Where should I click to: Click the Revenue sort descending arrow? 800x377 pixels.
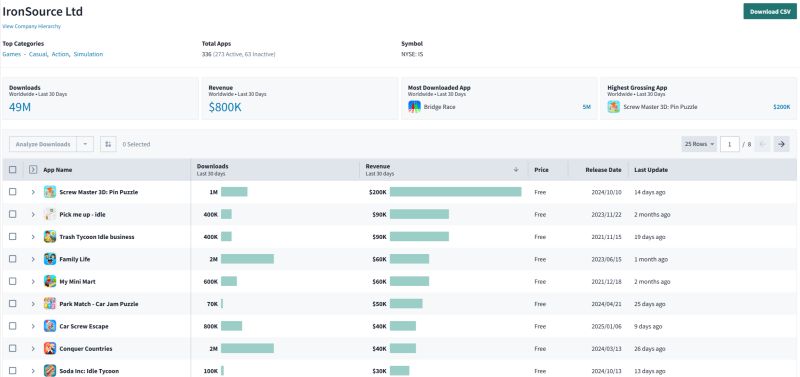pyautogui.click(x=516, y=169)
